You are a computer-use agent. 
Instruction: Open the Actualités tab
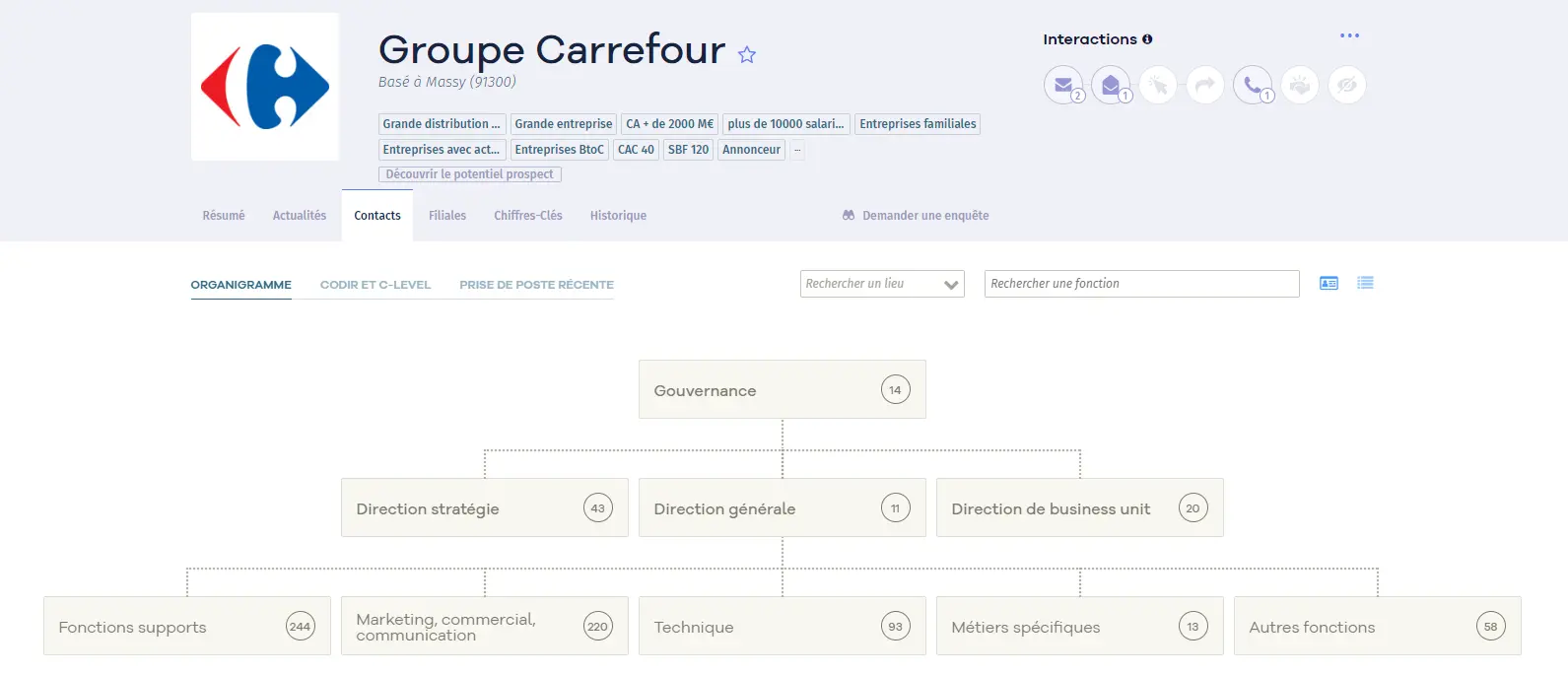(300, 215)
